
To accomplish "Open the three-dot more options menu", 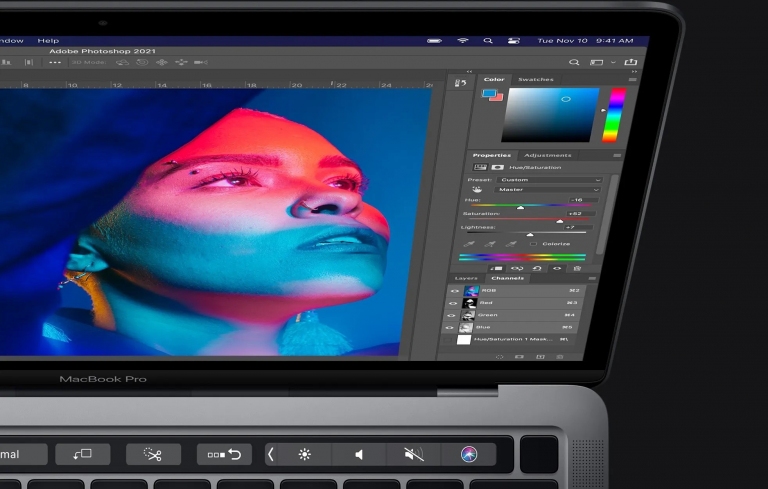I will [55, 62].
